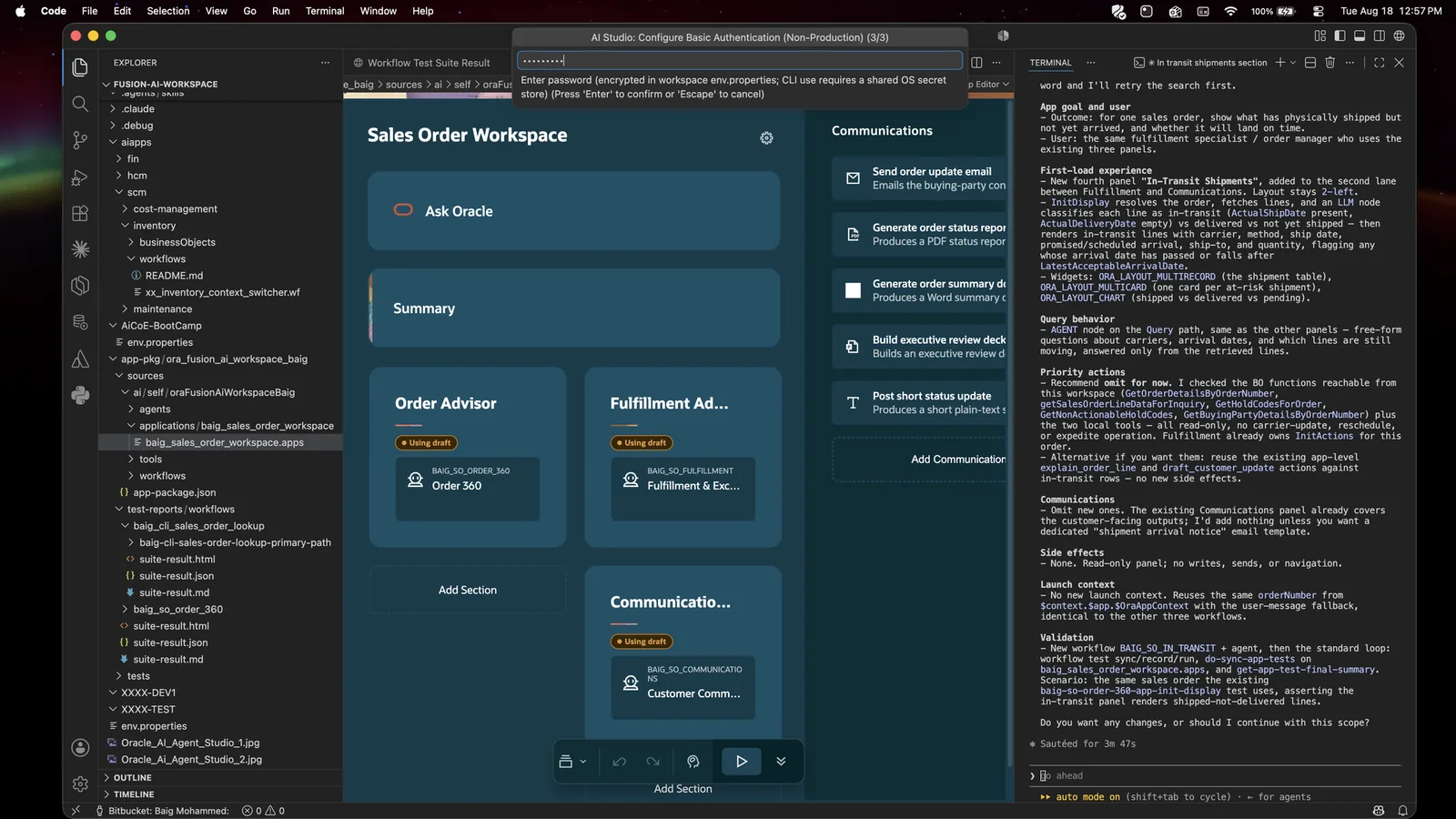Expand the OUTLINE section
Screen dimensions: 1456x819
pos(132,778)
